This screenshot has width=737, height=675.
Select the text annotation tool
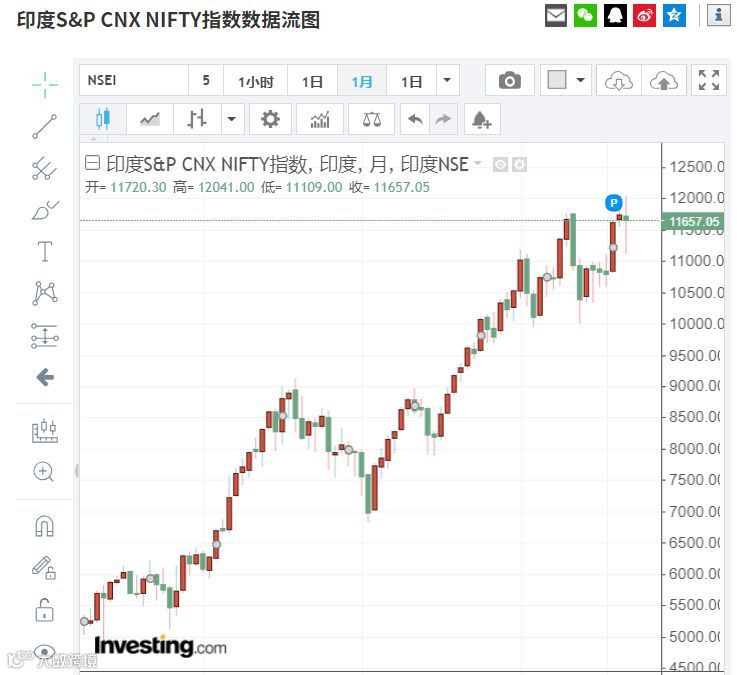45,251
